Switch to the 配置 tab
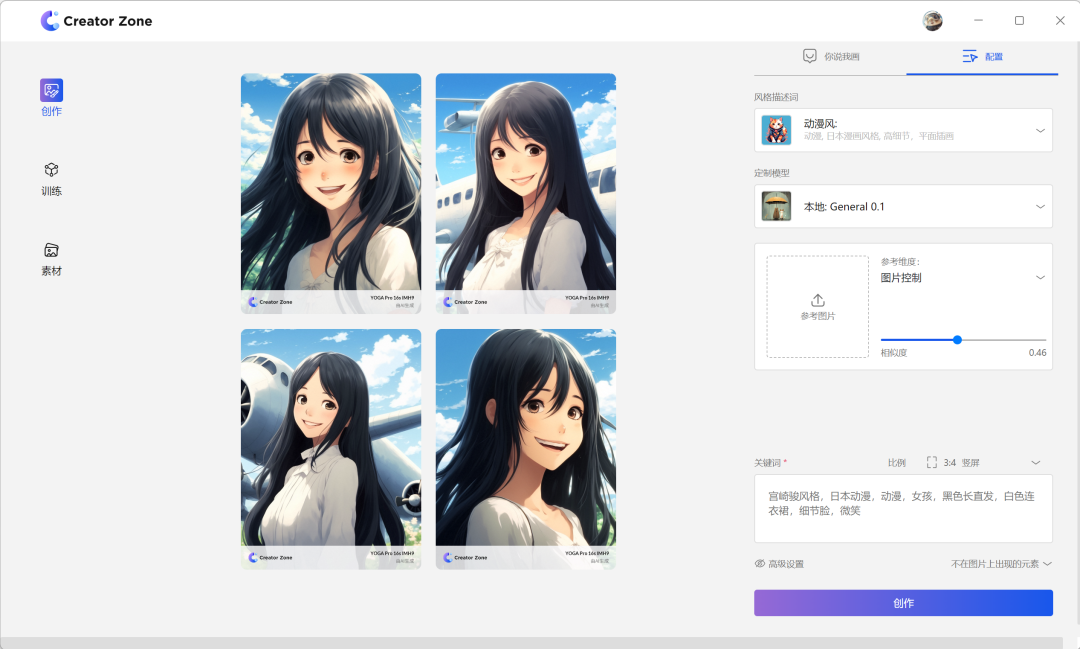The width and height of the screenshot is (1080, 649). click(x=982, y=57)
